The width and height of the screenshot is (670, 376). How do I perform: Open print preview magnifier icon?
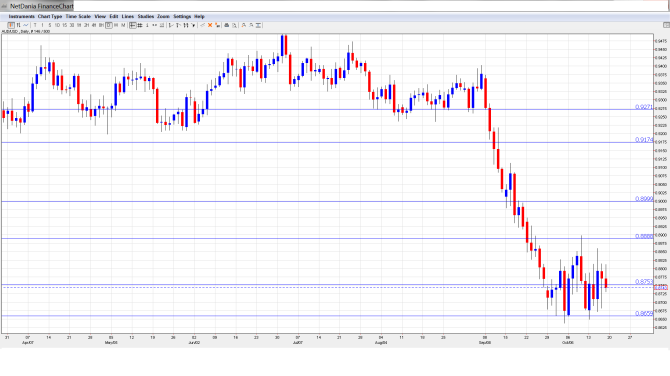tap(235, 25)
